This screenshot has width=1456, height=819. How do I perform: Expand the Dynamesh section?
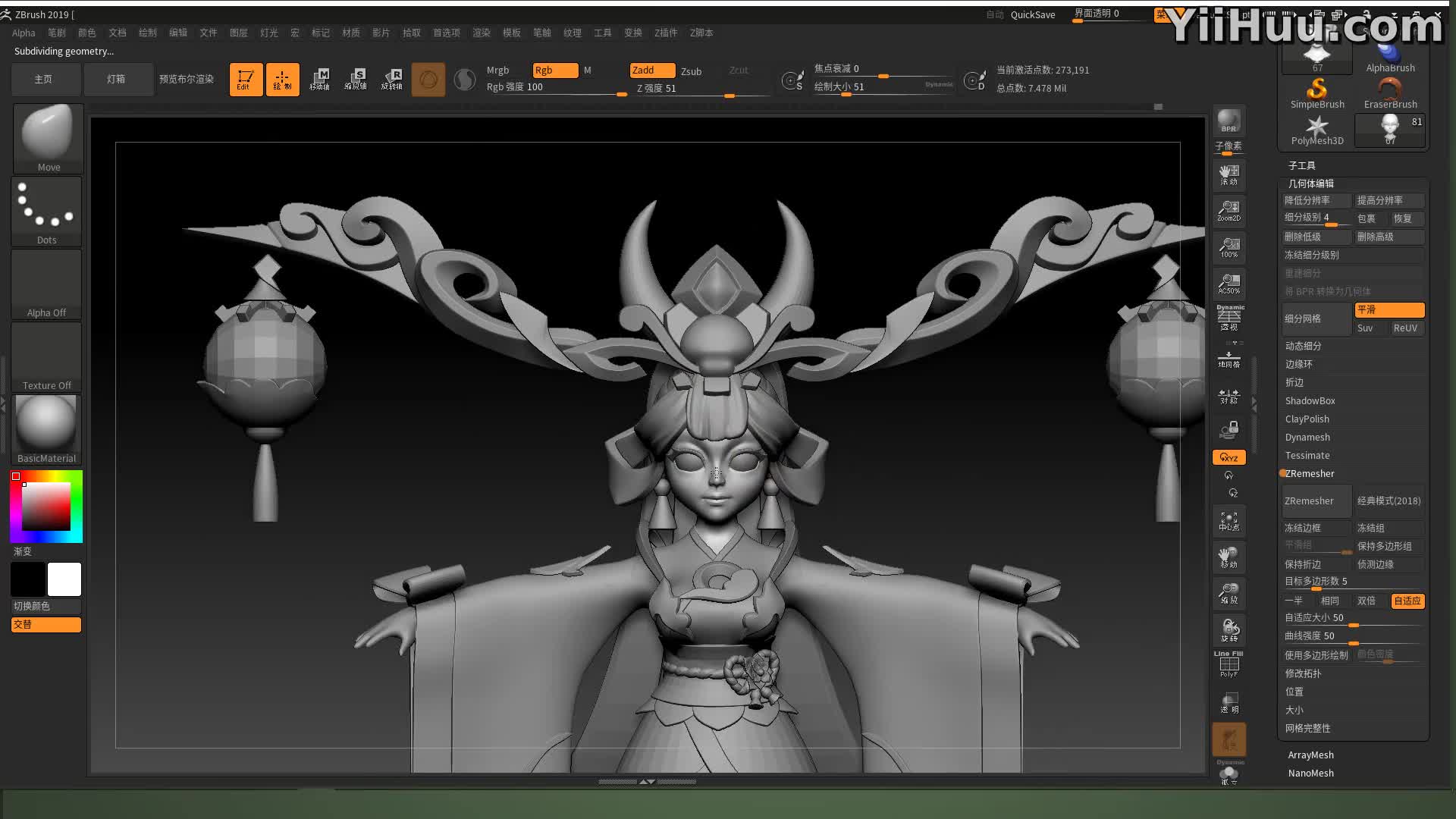pos(1307,437)
